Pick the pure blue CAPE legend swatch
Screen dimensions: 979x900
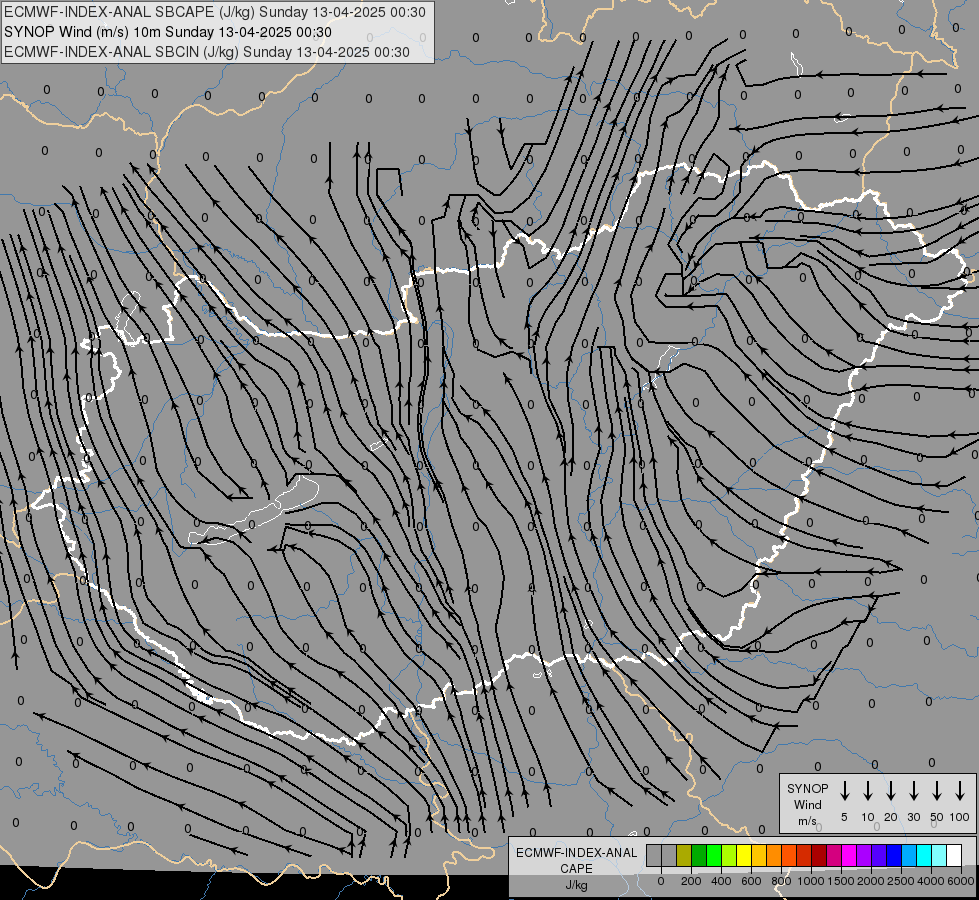(895, 855)
